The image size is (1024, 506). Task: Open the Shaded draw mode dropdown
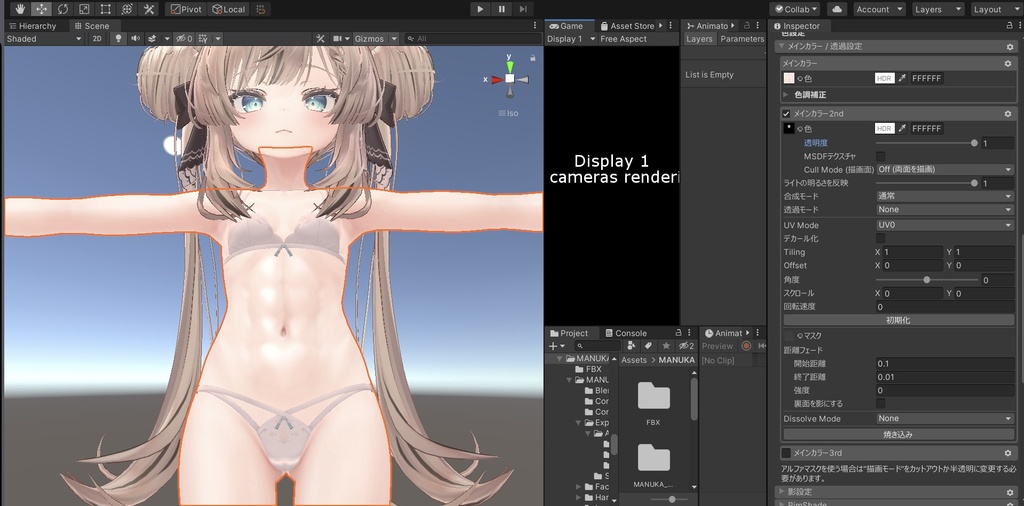tap(43, 39)
